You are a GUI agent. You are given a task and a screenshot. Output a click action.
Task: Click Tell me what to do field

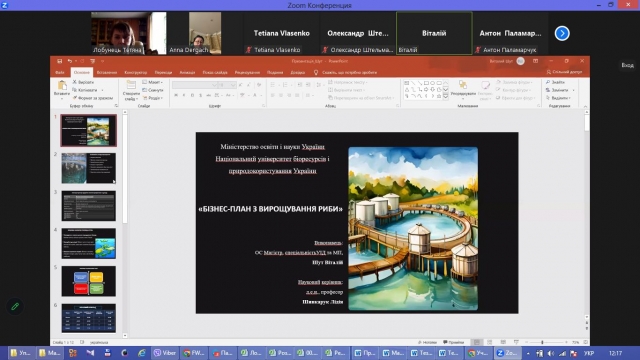[x=349, y=72]
